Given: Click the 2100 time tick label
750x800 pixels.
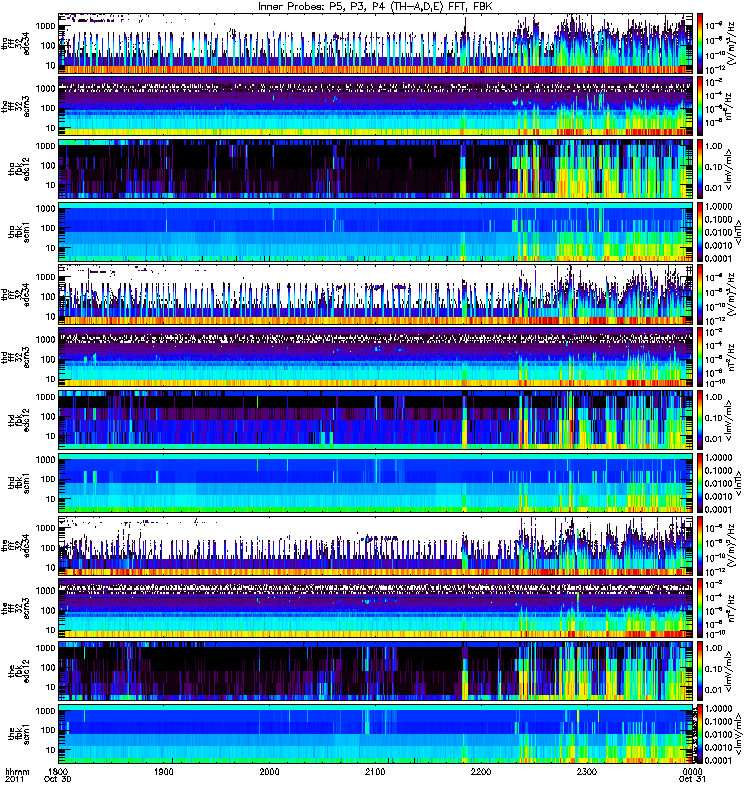Looking at the screenshot, I should coord(375,771).
